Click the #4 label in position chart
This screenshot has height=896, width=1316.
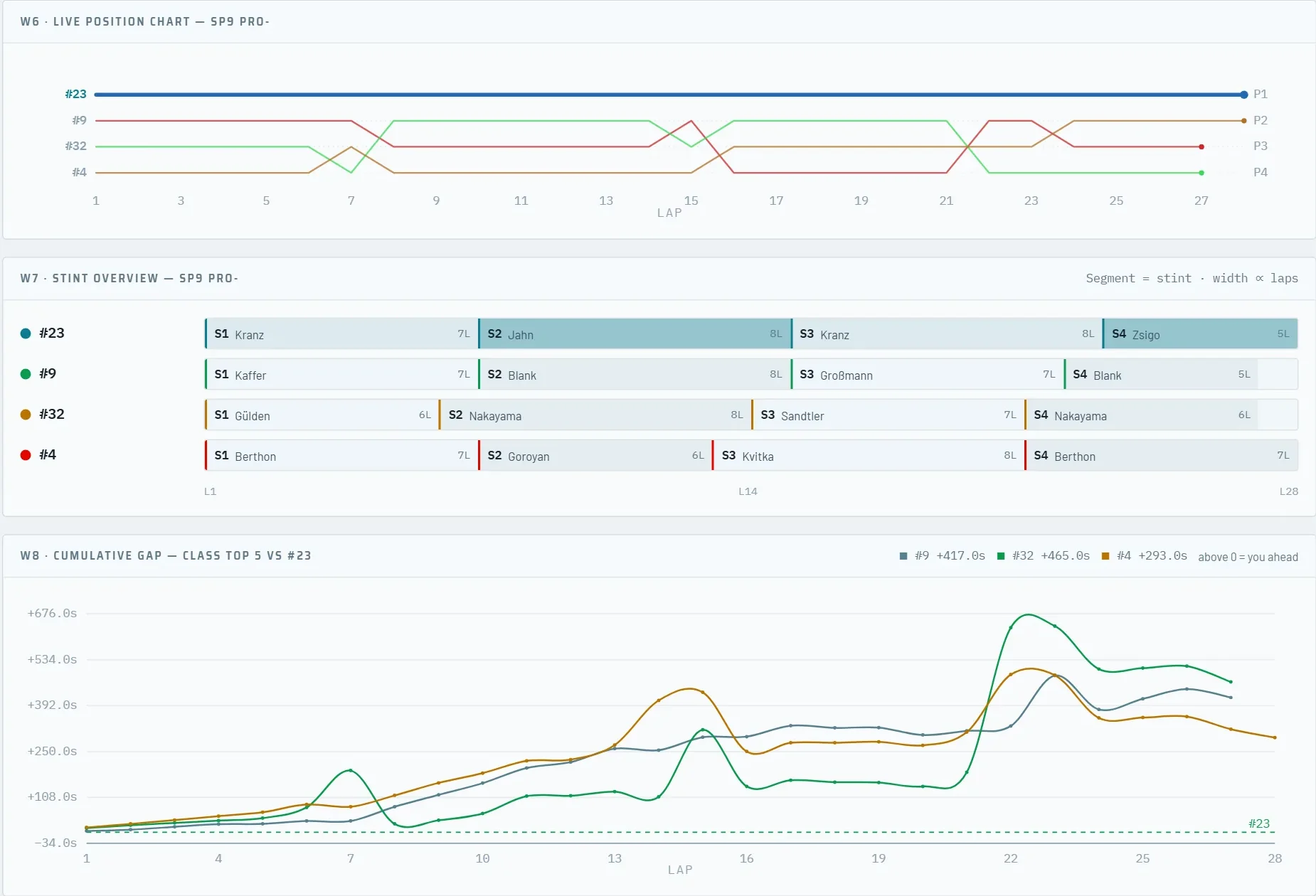(x=79, y=173)
